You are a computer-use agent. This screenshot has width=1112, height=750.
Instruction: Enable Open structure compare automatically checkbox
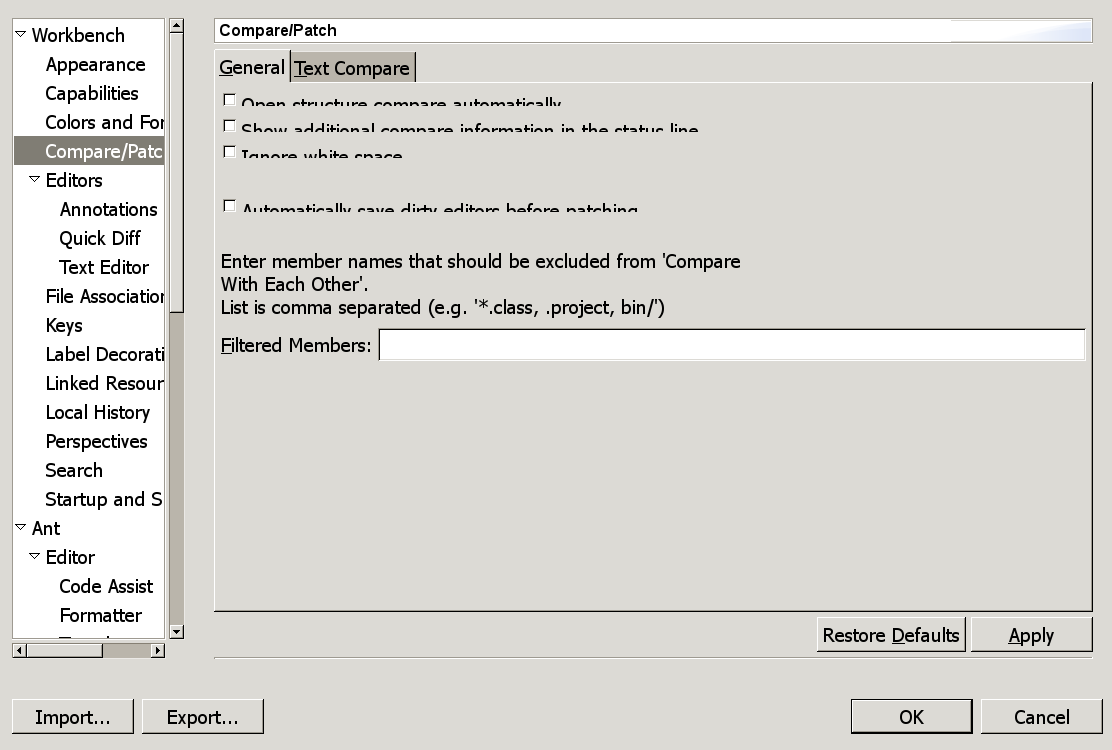point(230,100)
